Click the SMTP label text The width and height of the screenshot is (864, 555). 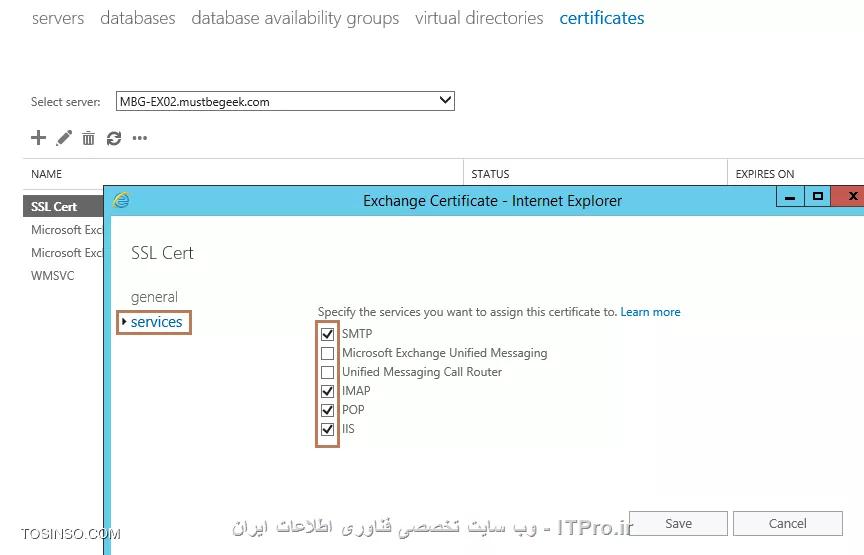[357, 334]
